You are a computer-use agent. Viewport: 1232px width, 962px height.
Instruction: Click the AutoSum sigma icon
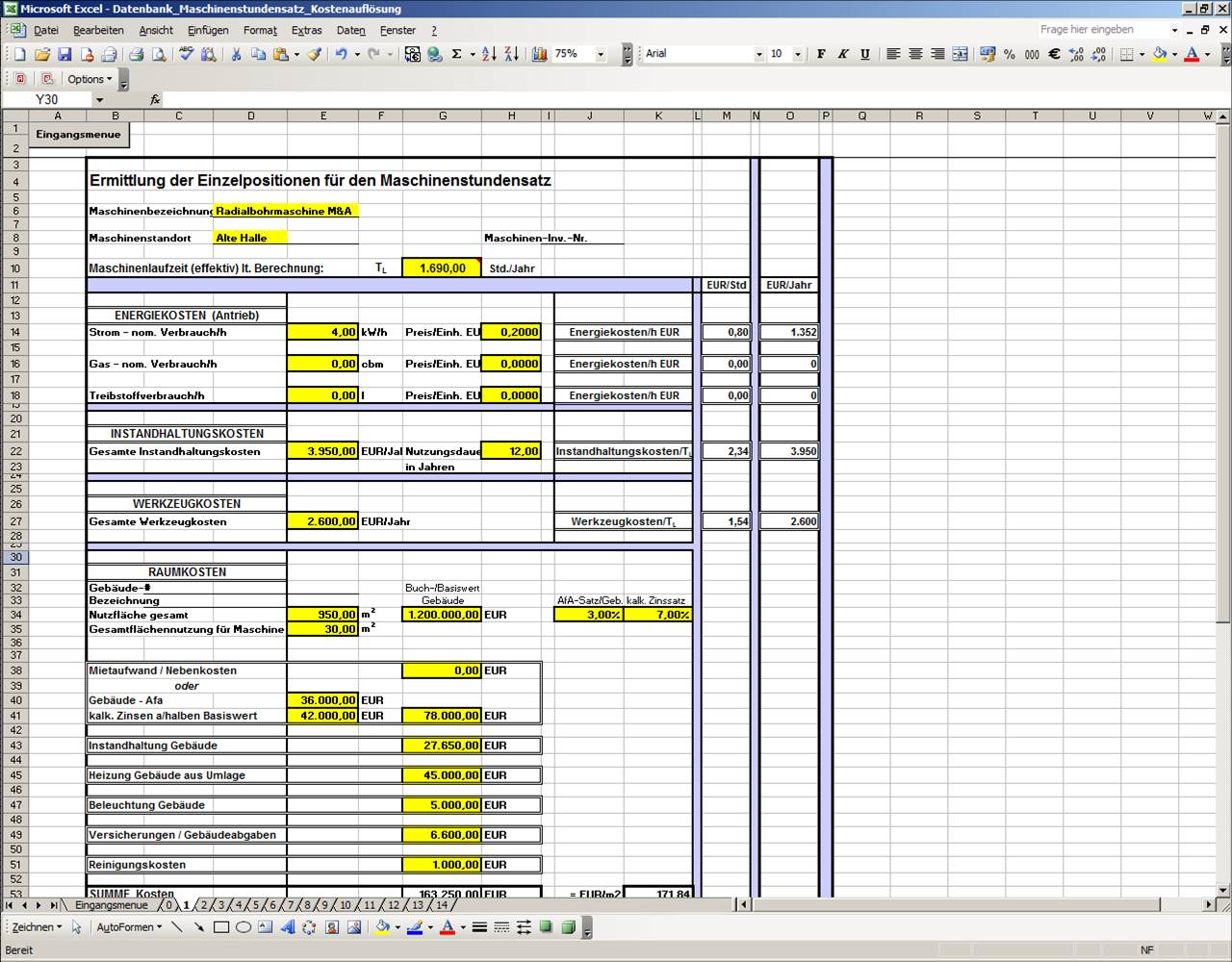pyautogui.click(x=456, y=55)
